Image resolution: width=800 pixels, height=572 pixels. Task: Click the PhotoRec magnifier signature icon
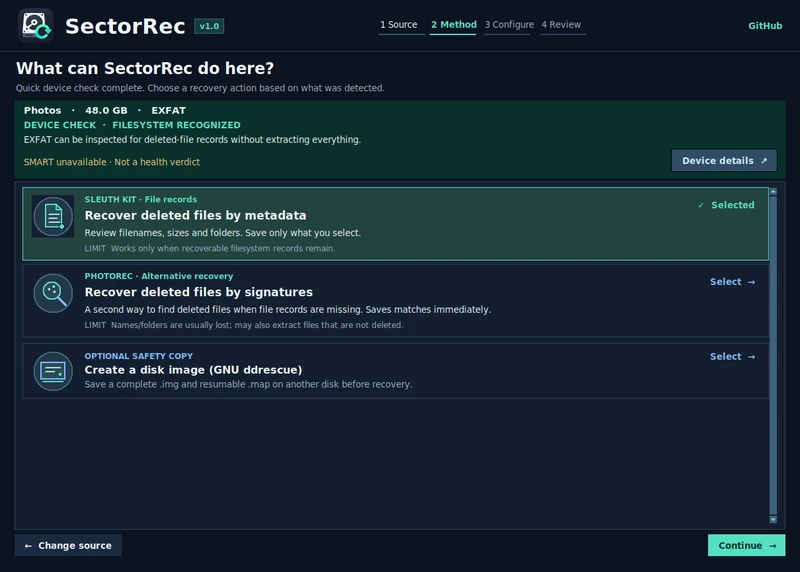point(53,293)
